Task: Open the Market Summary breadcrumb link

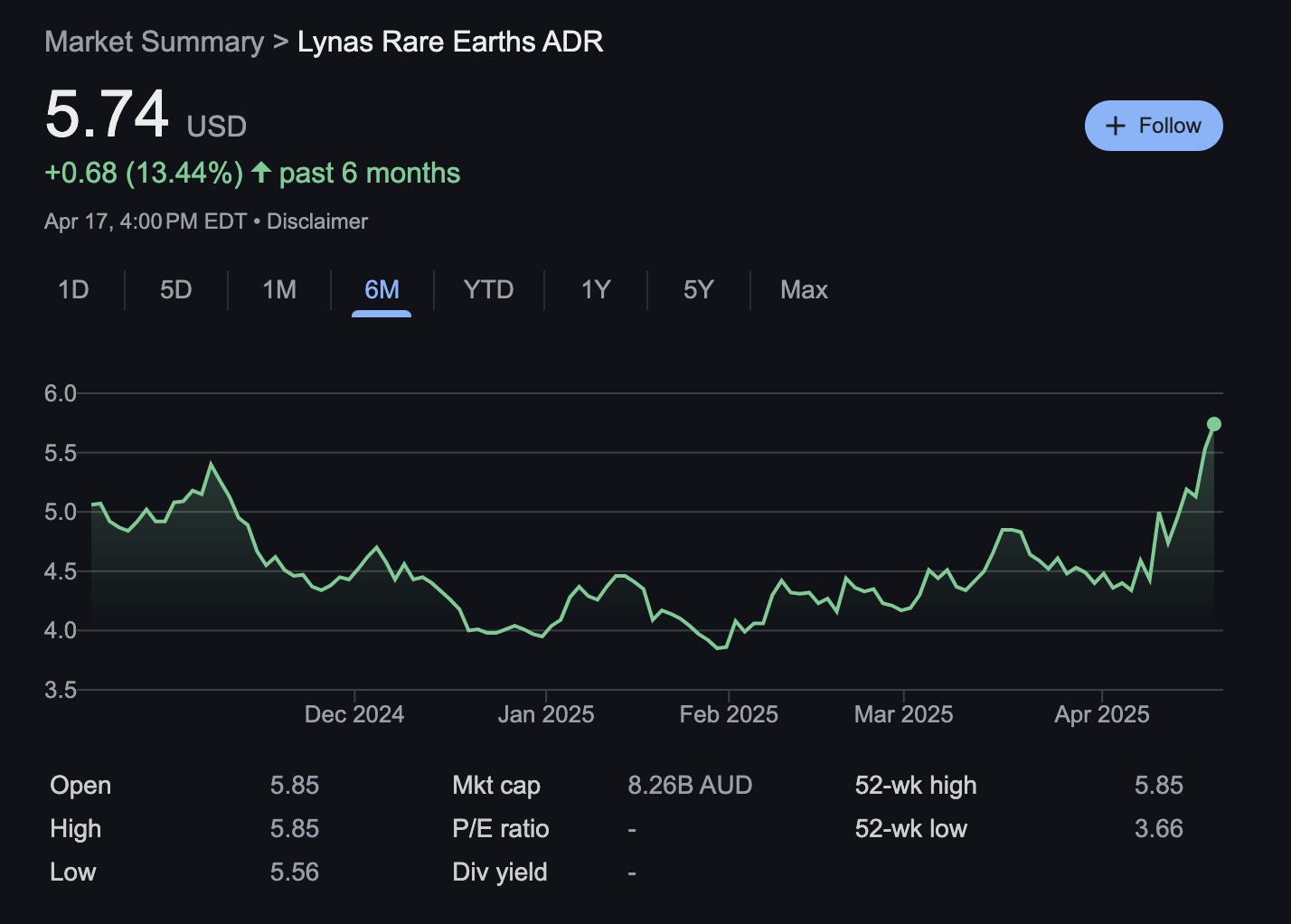Action: coord(154,42)
